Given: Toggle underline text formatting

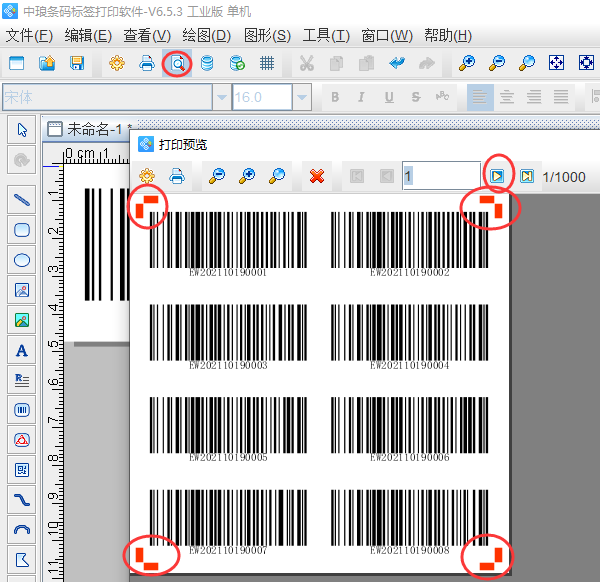Looking at the screenshot, I should pos(389,97).
